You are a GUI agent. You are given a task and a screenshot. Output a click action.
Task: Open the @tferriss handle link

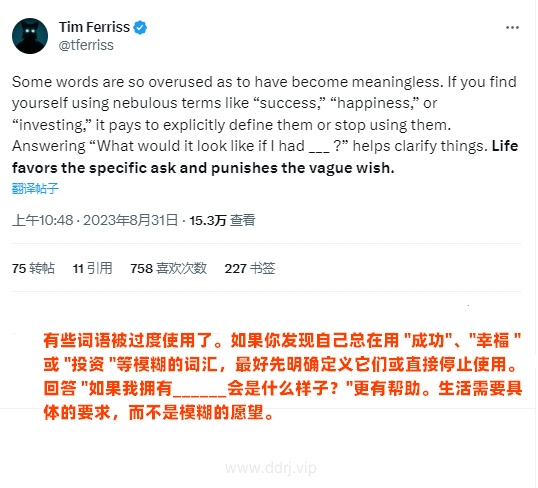pyautogui.click(x=86, y=45)
